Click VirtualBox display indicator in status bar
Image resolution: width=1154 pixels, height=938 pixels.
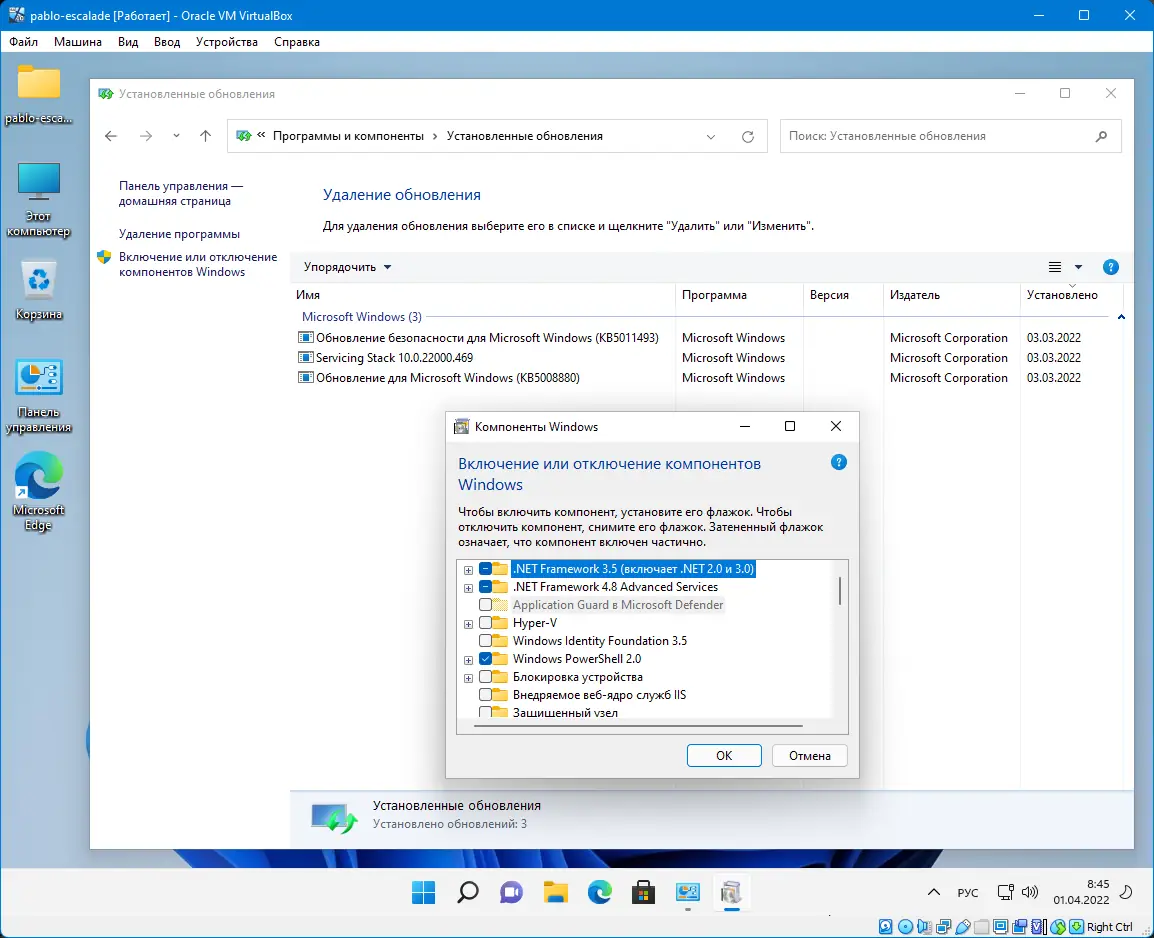pyautogui.click(x=1000, y=927)
